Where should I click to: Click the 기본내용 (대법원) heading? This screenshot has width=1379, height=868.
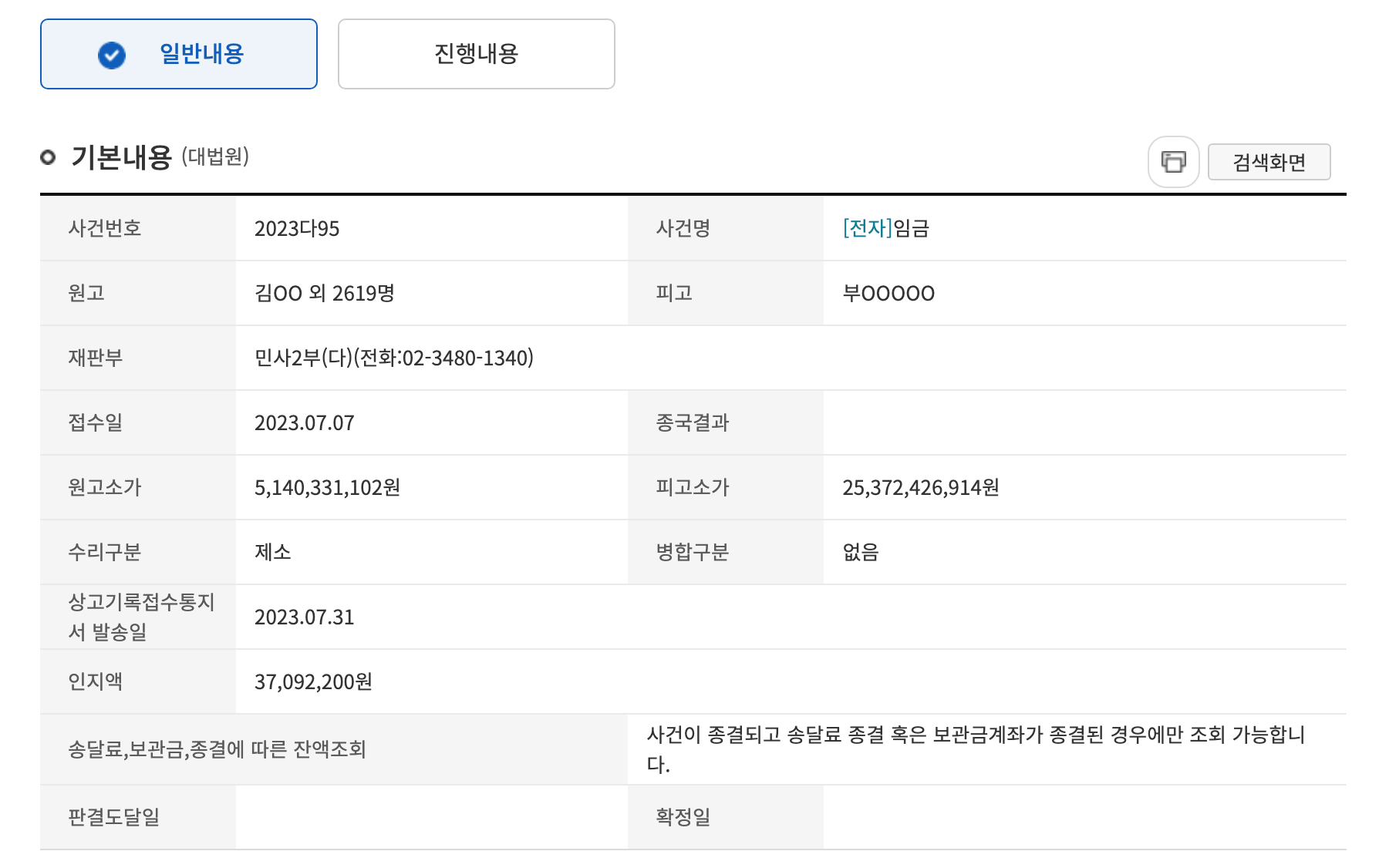tap(160, 157)
